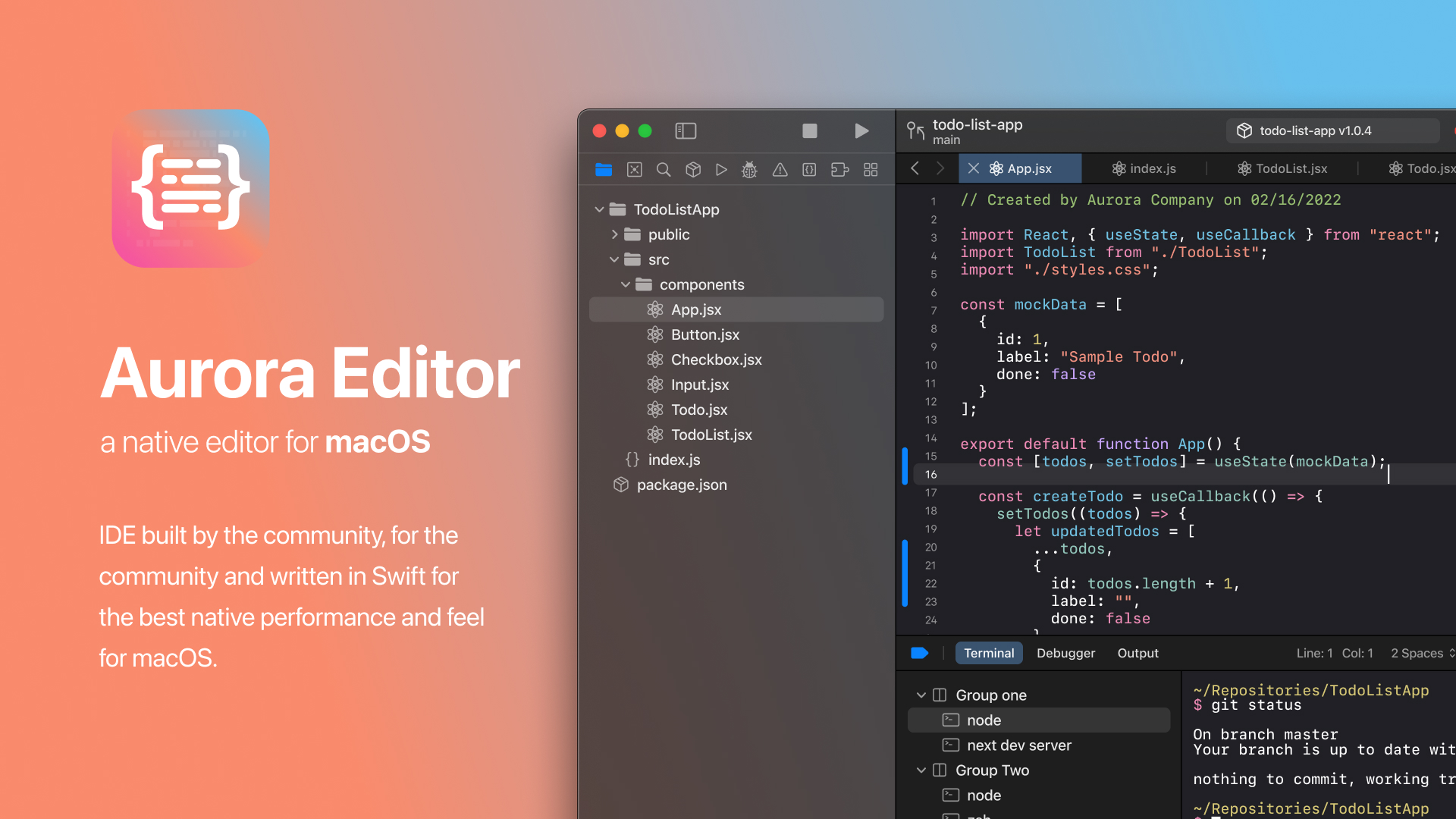Click the Run/Play button in toolbar
This screenshot has height=819, width=1456.
860,131
